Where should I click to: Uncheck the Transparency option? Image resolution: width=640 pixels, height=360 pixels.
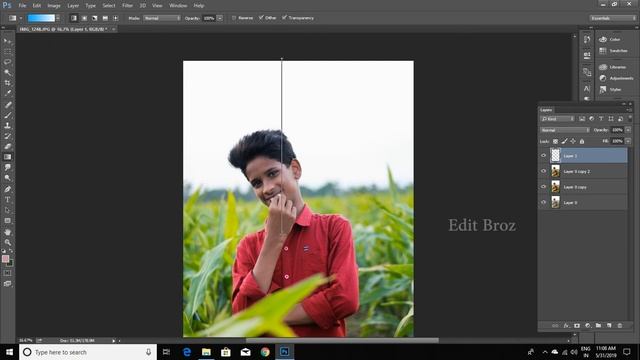pos(284,18)
